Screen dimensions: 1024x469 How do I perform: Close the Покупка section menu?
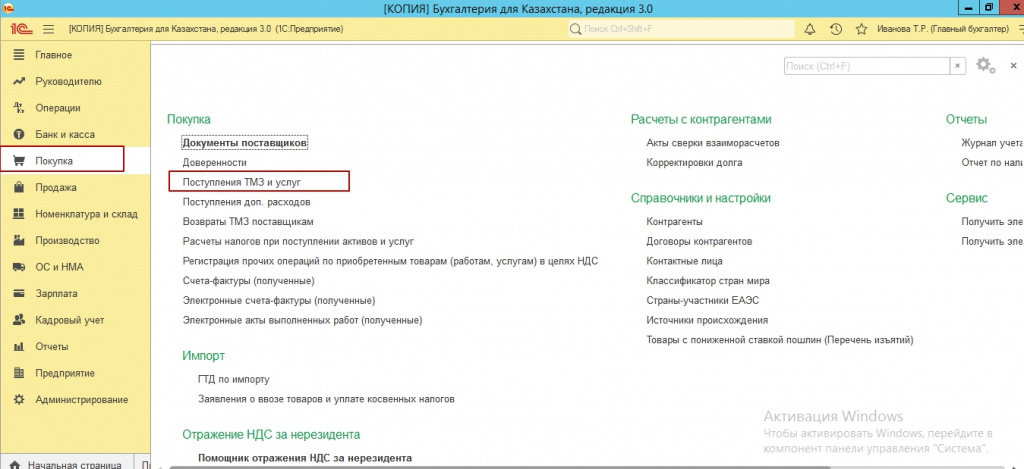click(1014, 65)
